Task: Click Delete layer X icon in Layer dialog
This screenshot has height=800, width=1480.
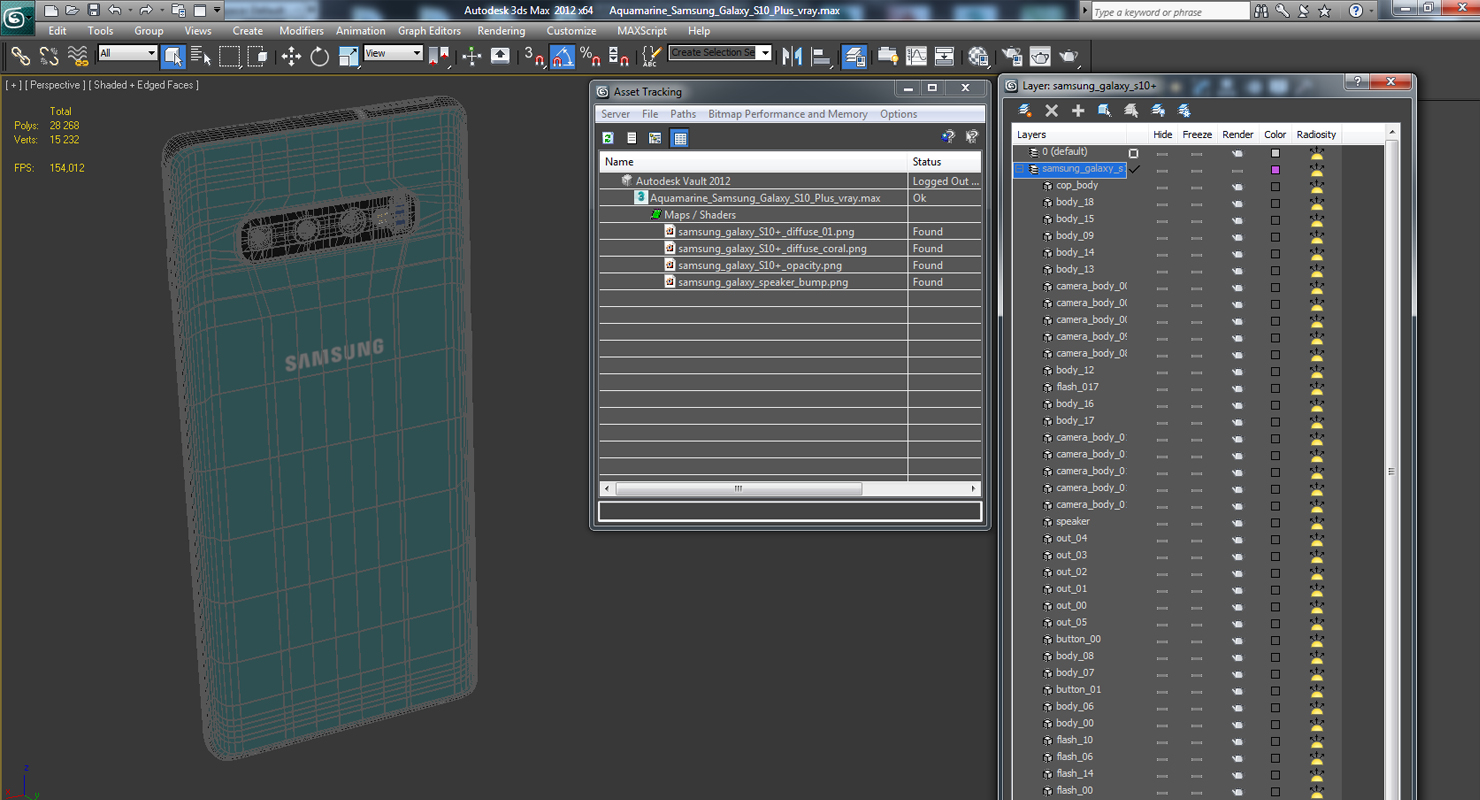Action: (1051, 111)
